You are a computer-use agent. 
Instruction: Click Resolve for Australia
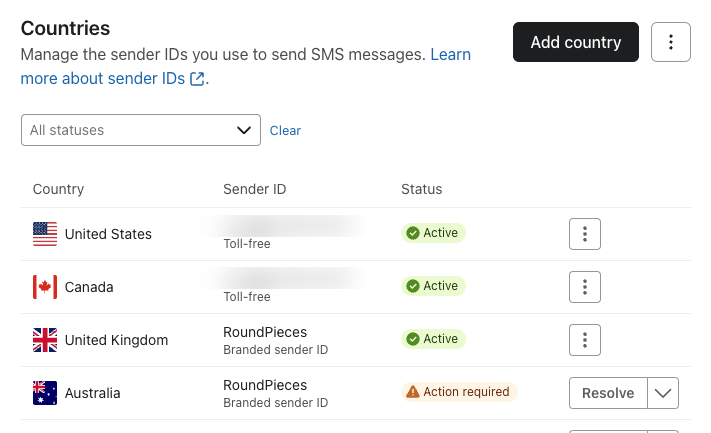[608, 393]
